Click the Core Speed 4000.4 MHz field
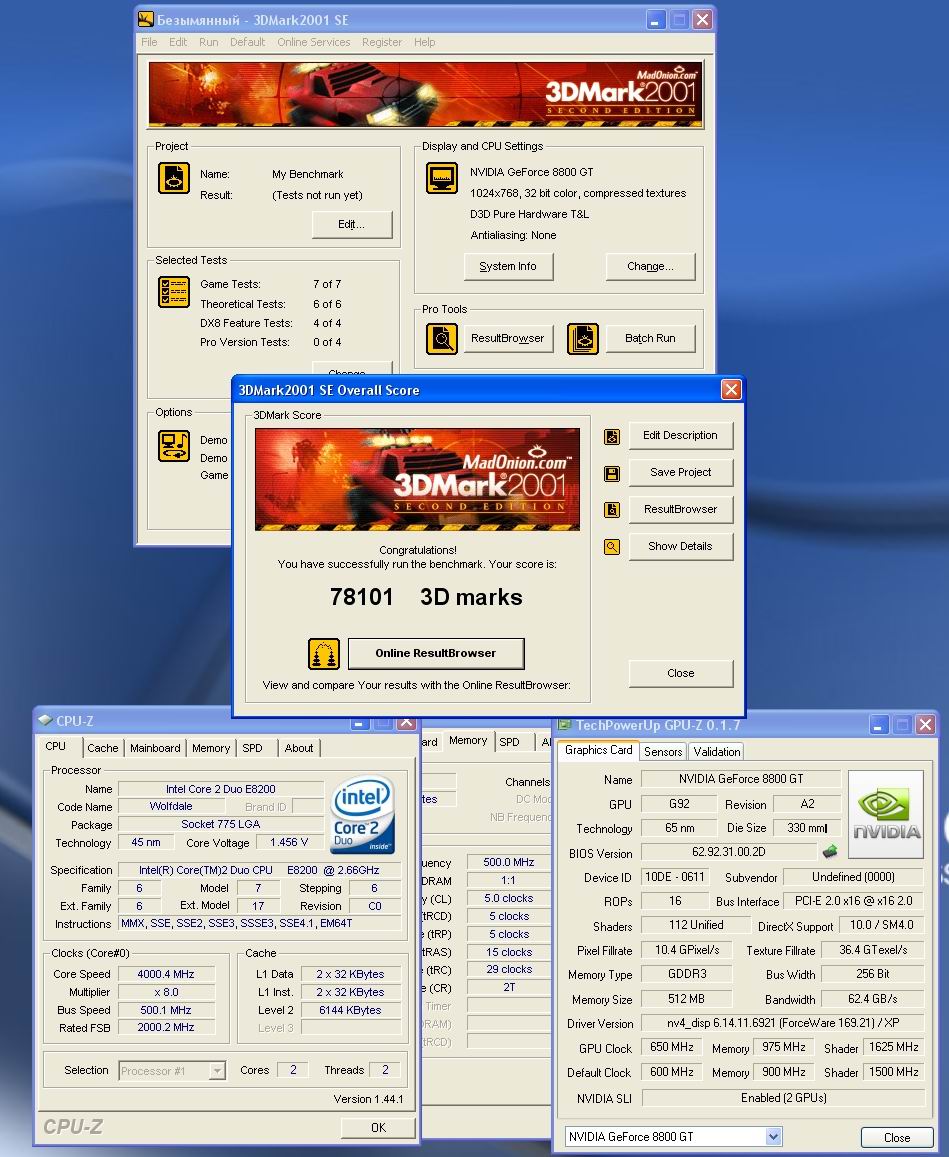The image size is (949, 1157). point(165,974)
